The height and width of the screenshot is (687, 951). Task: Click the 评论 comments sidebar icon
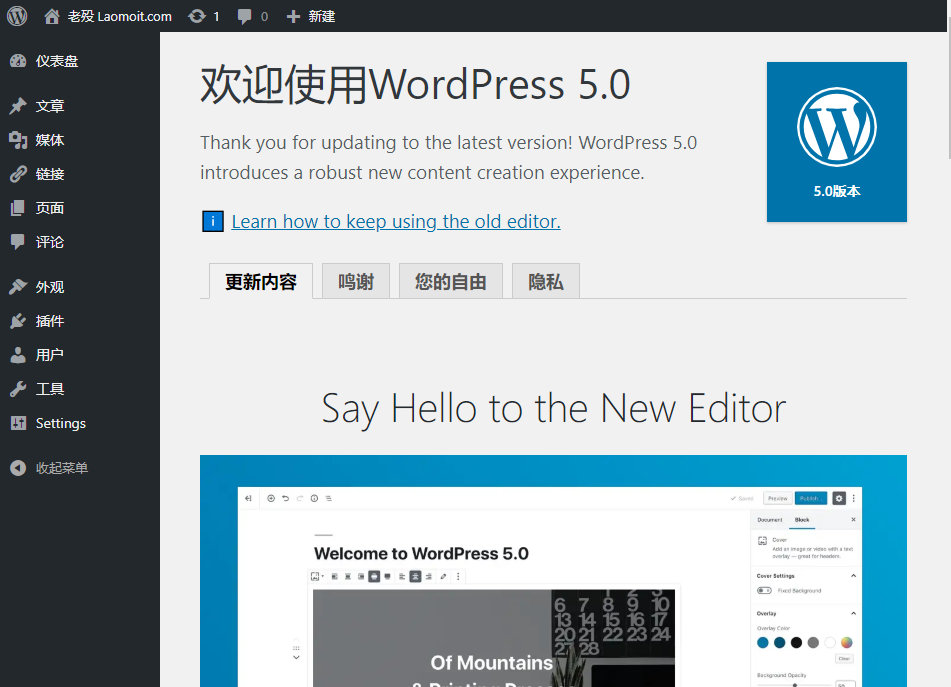(x=18, y=242)
